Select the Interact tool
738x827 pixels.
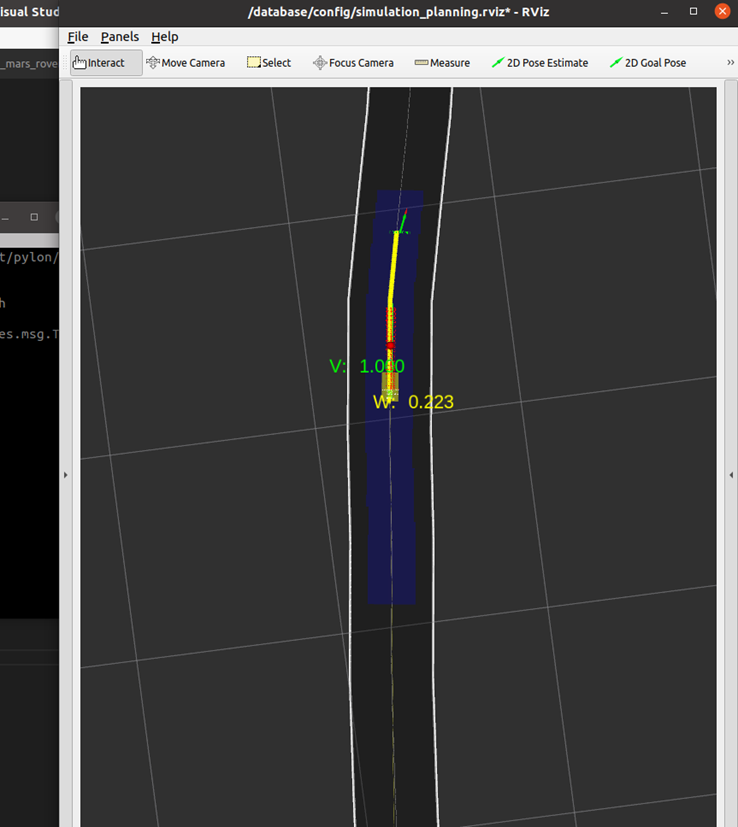tap(100, 63)
